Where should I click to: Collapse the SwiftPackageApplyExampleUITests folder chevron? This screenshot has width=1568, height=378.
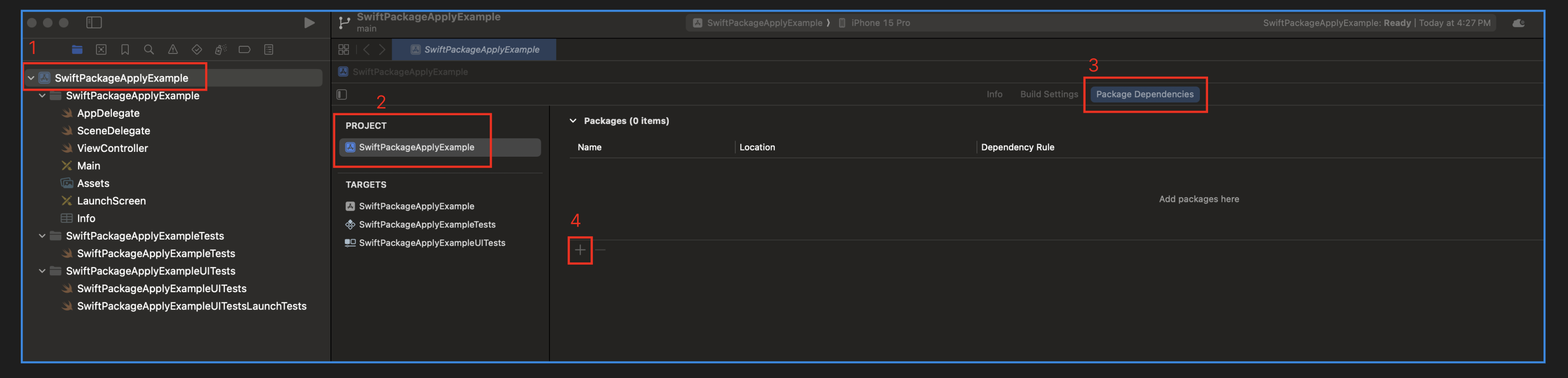pos(42,271)
